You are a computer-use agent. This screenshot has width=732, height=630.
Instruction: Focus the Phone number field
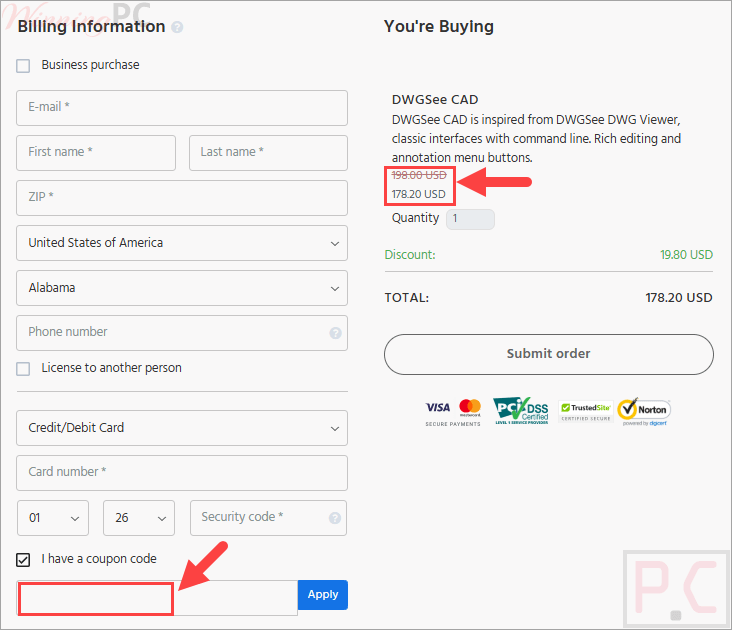(x=182, y=333)
